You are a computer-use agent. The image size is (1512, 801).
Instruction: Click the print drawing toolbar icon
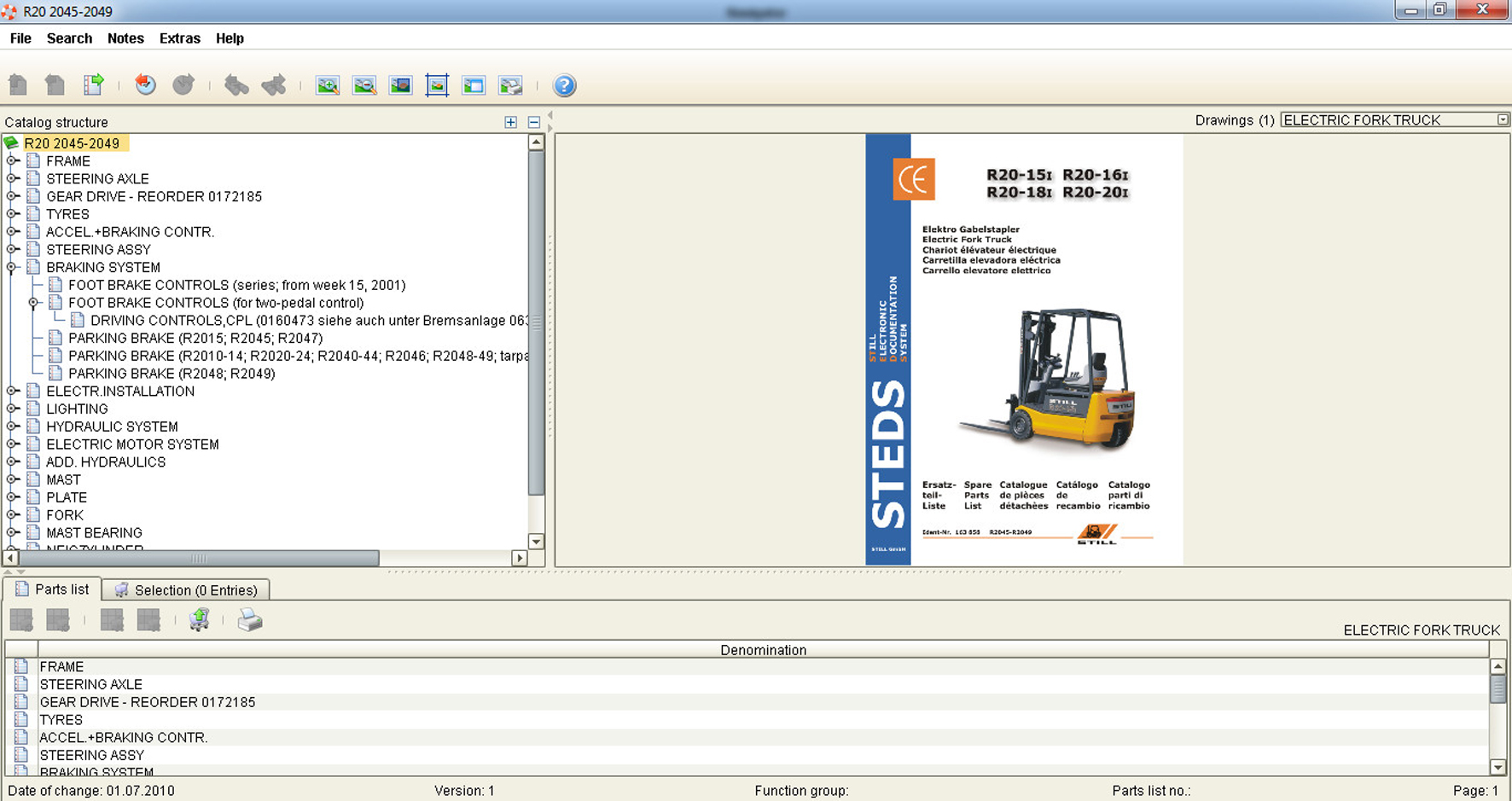[x=510, y=85]
